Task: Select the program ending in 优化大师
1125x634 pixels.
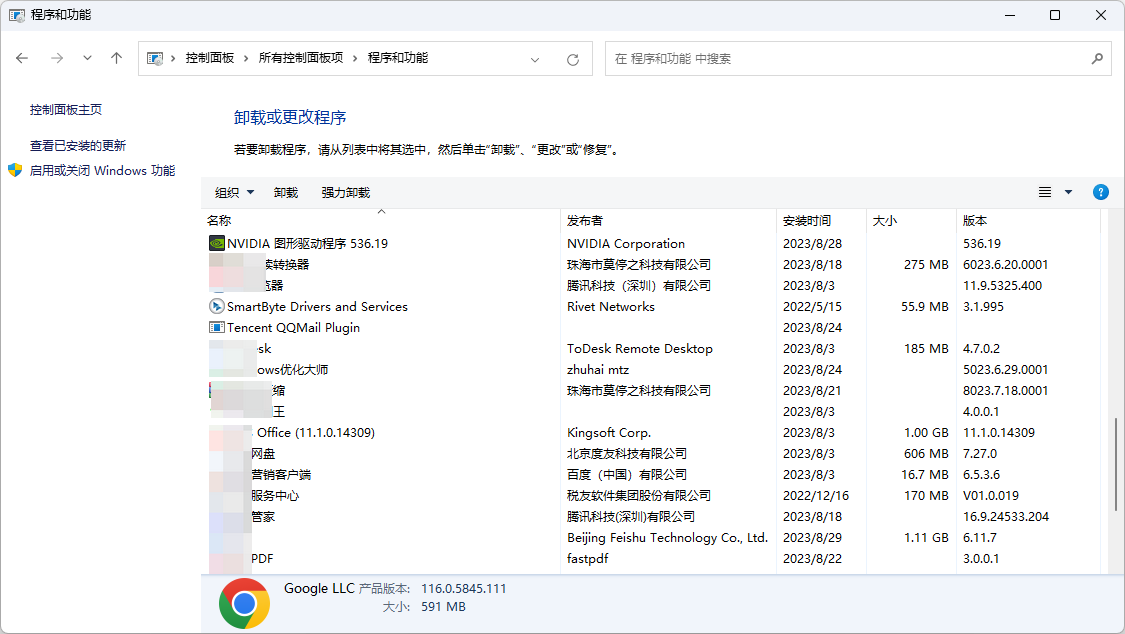Action: point(293,370)
